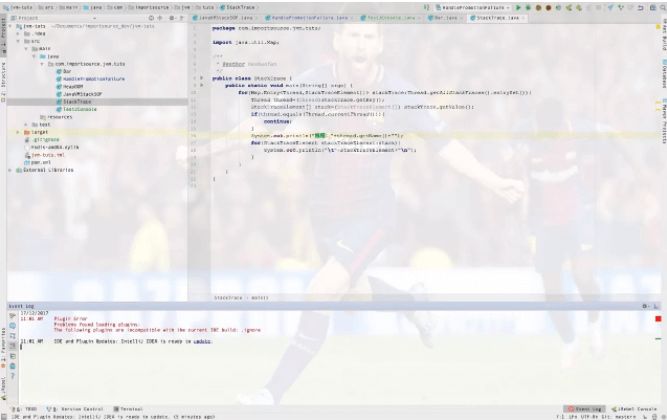The width and height of the screenshot is (667, 420).
Task: Toggle the Project tool window side tab
Action: click(x=3, y=34)
